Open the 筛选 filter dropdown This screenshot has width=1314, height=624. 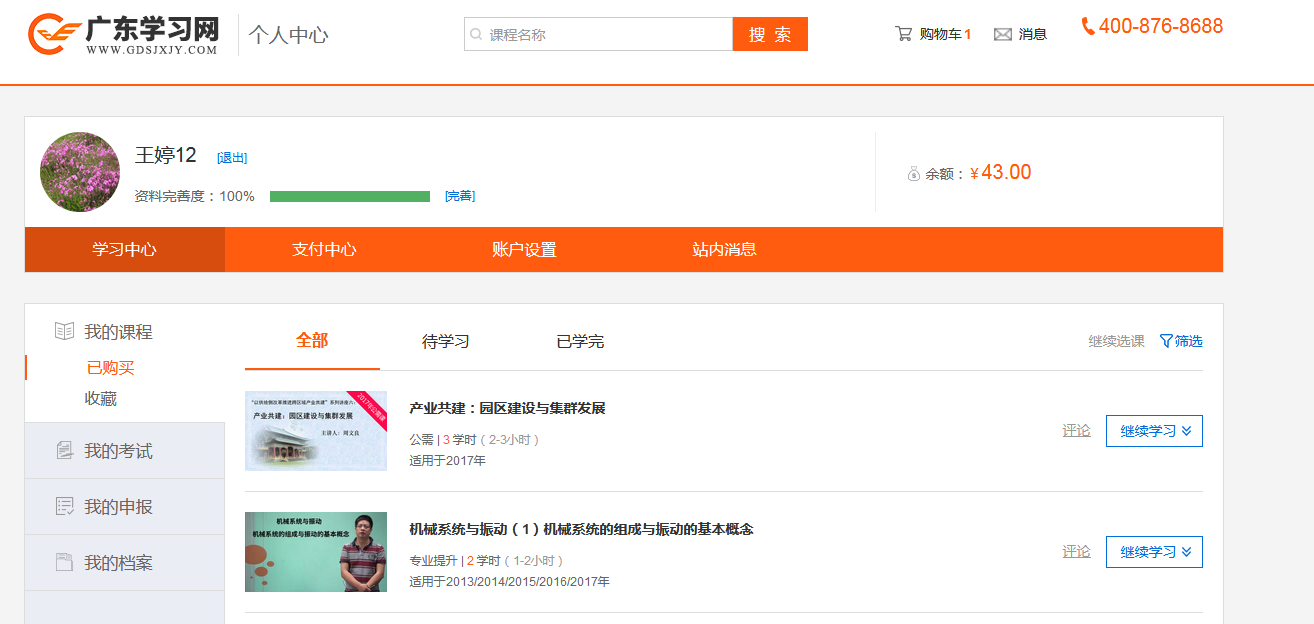click(x=1181, y=341)
